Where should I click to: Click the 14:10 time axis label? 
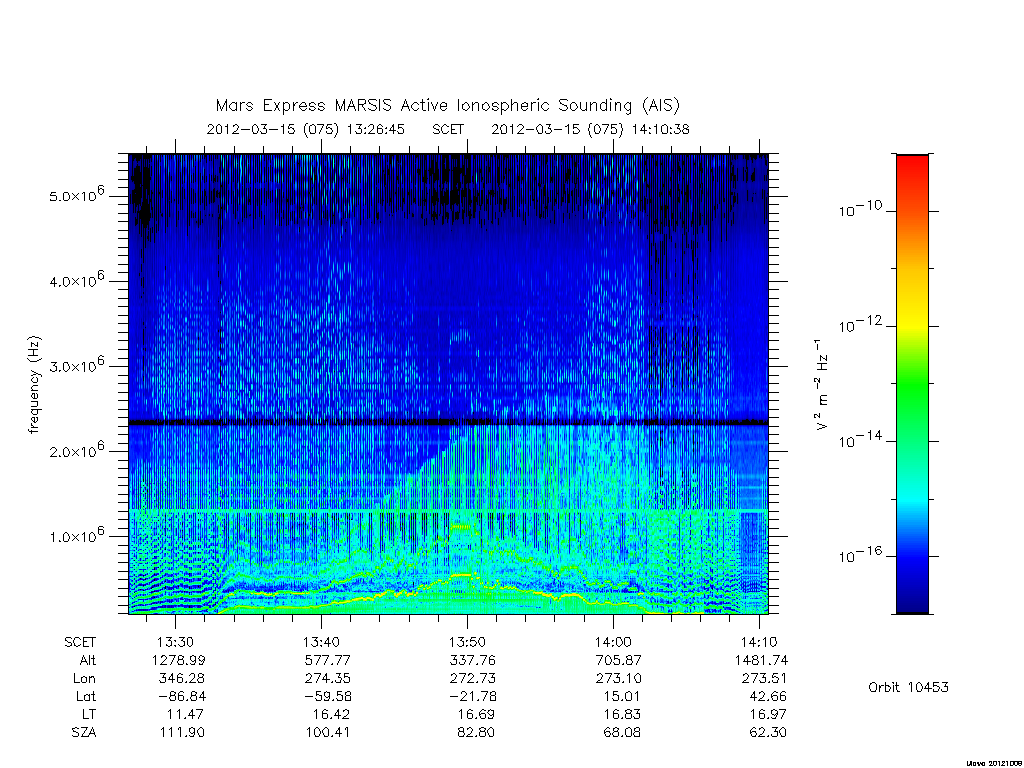pyautogui.click(x=759, y=642)
